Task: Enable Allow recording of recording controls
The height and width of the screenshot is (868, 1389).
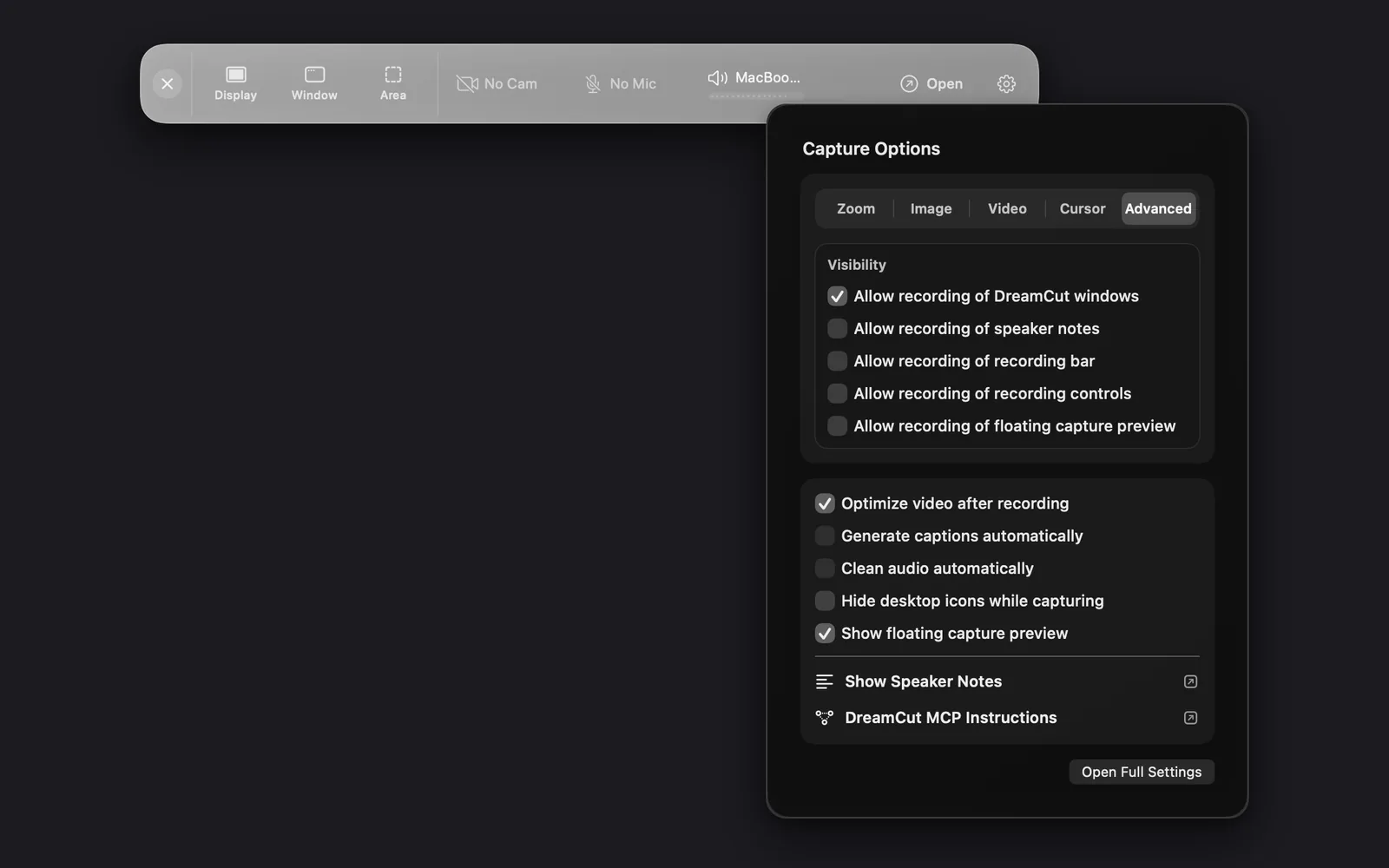Action: click(x=837, y=394)
